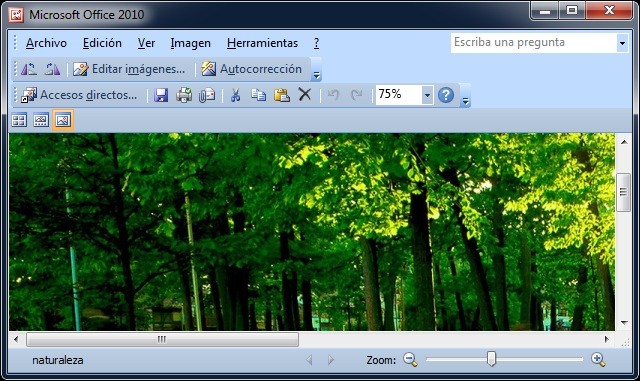The width and height of the screenshot is (640, 381).
Task: Open the Edición menu
Action: click(x=102, y=43)
